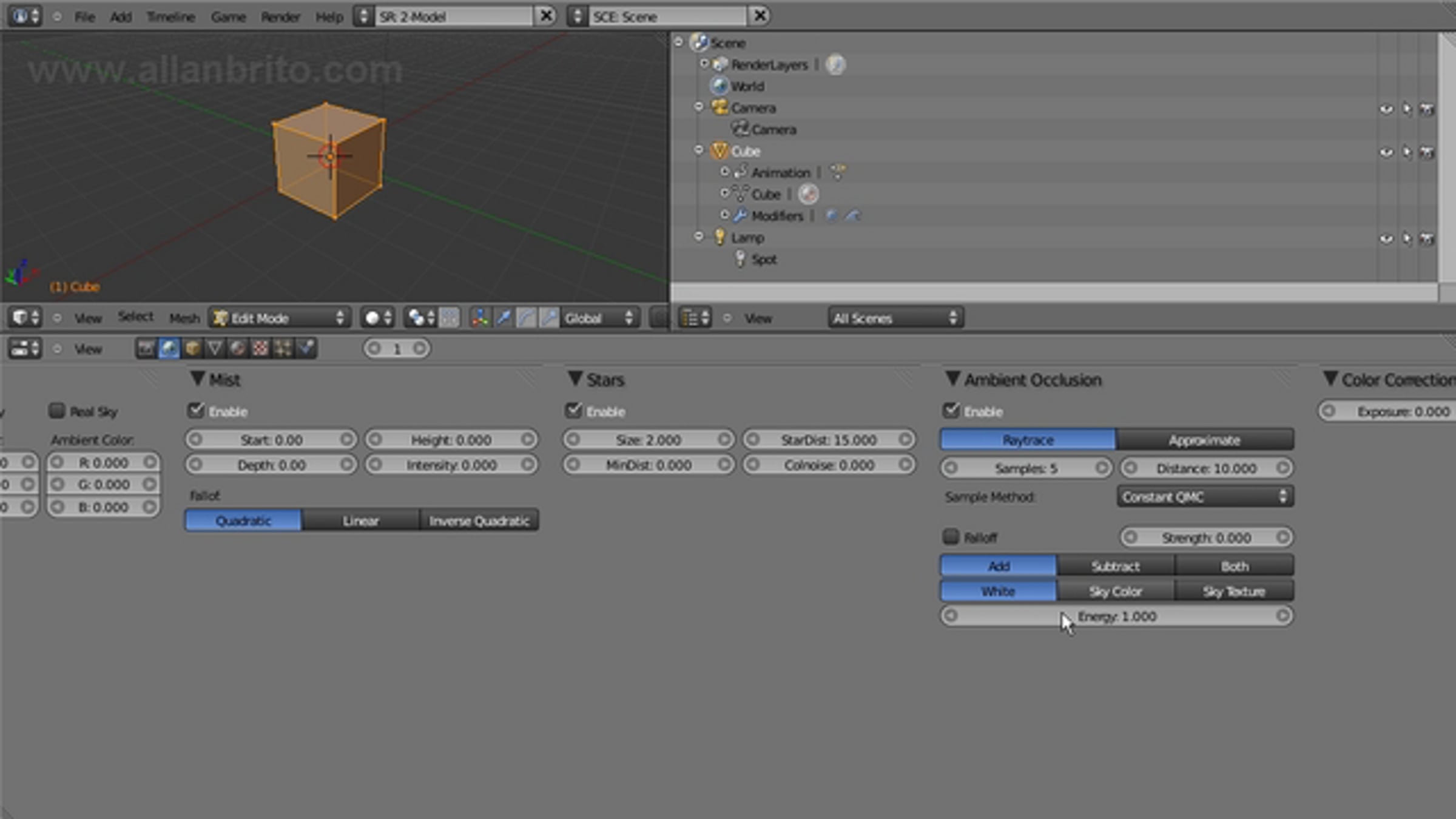Open the Texture properties checker icon
The width and height of the screenshot is (1456, 819).
(x=260, y=349)
